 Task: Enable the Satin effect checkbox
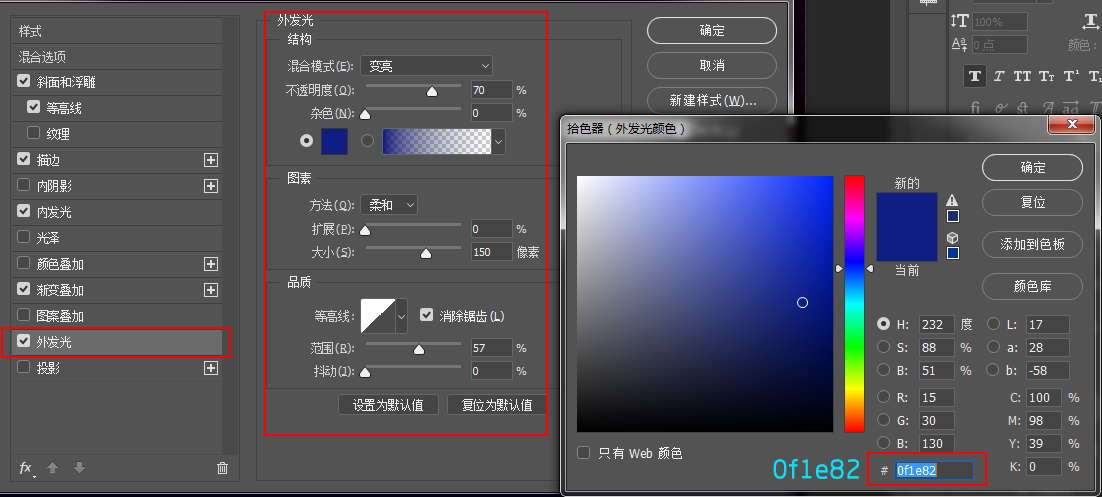tap(23, 238)
